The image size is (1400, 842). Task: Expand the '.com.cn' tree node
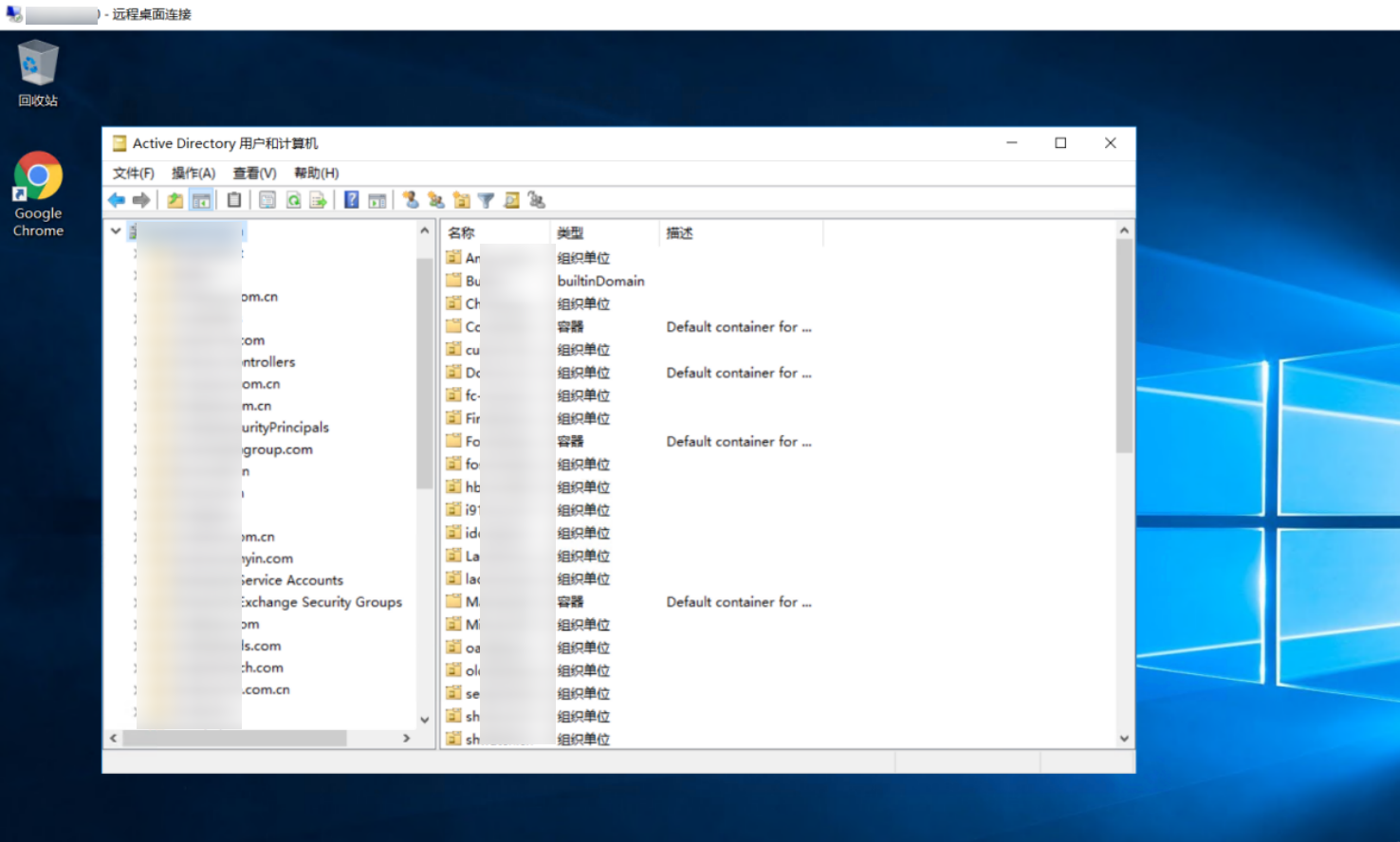(x=136, y=689)
